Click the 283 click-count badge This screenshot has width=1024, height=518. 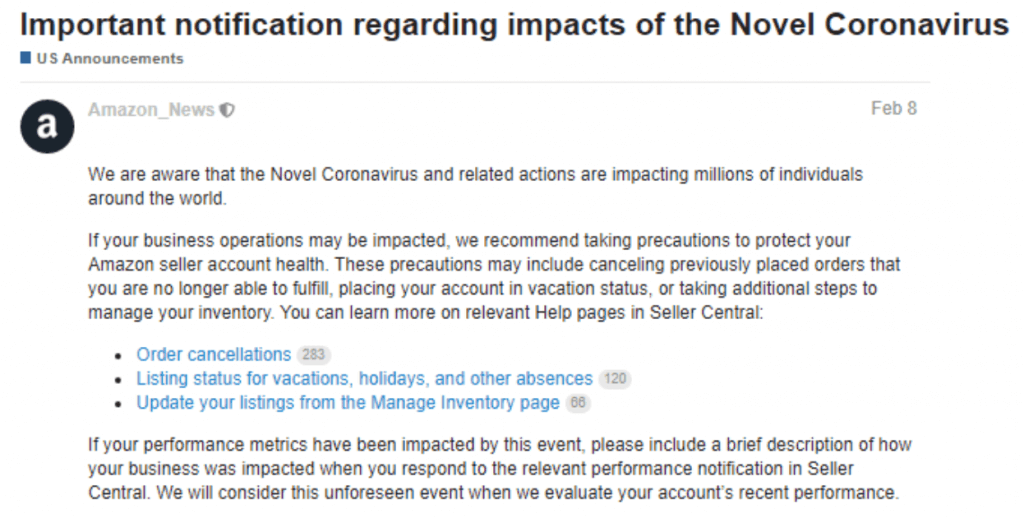313,355
